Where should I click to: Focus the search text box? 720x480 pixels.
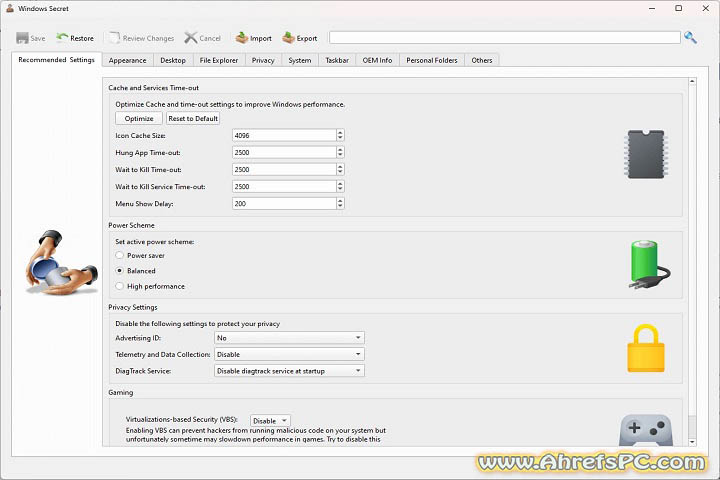coord(505,38)
